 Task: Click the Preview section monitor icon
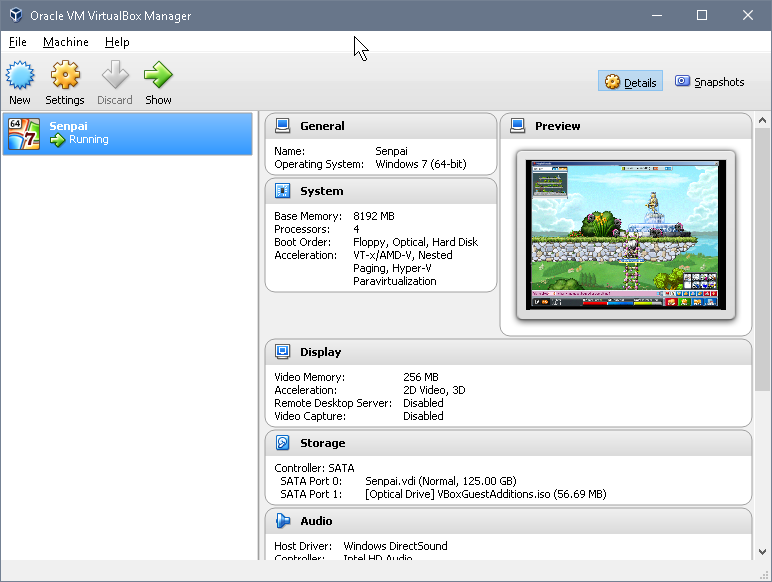point(517,126)
